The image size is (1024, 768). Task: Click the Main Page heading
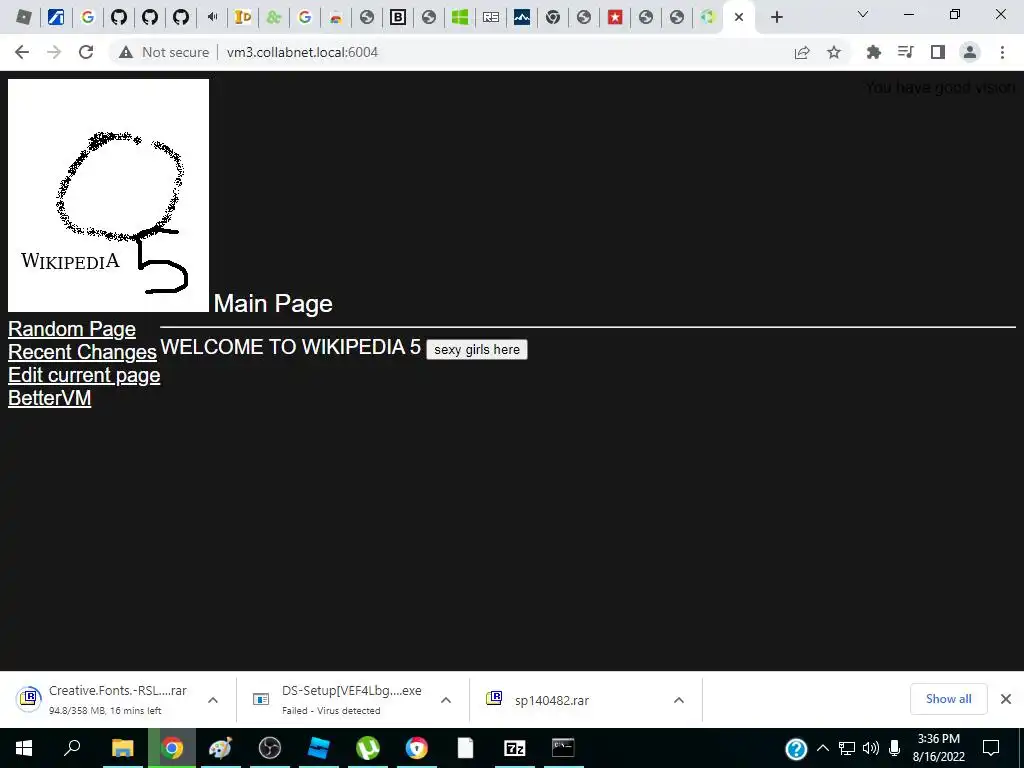(x=273, y=304)
